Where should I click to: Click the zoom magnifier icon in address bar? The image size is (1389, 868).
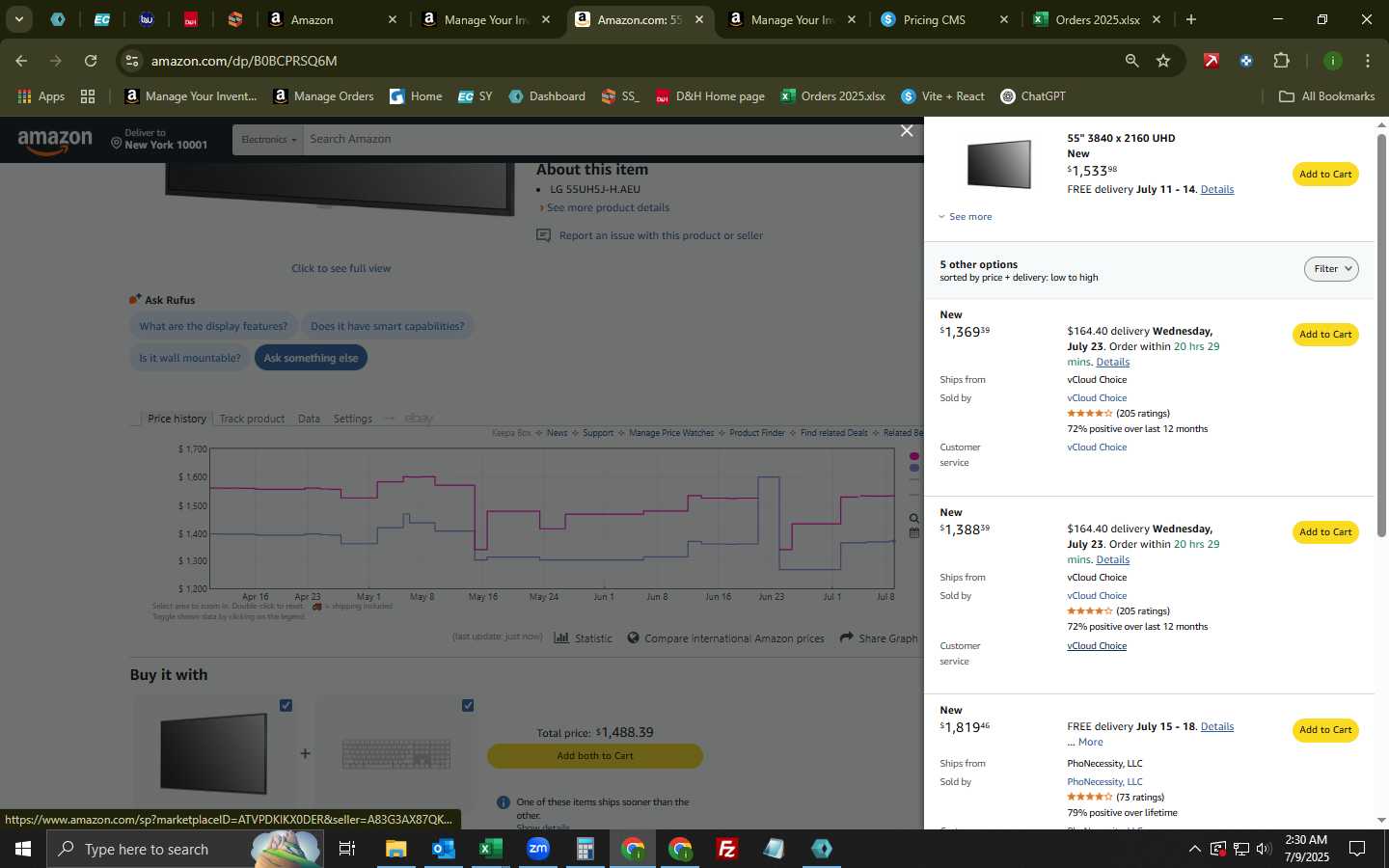[x=1131, y=61]
